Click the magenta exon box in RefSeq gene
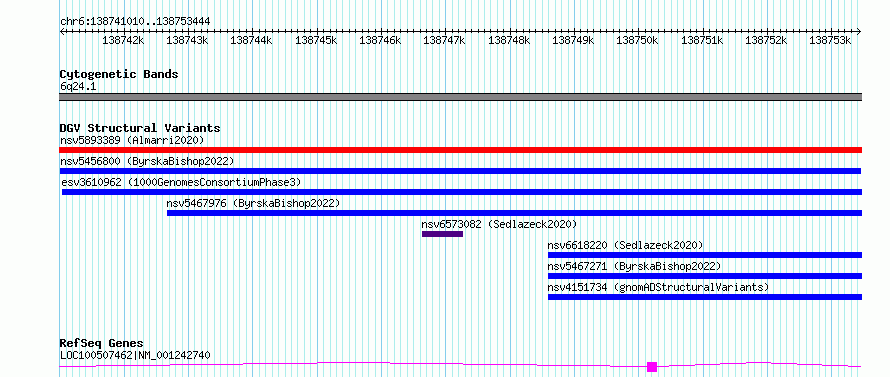Image resolution: width=890 pixels, height=377 pixels. [x=652, y=367]
